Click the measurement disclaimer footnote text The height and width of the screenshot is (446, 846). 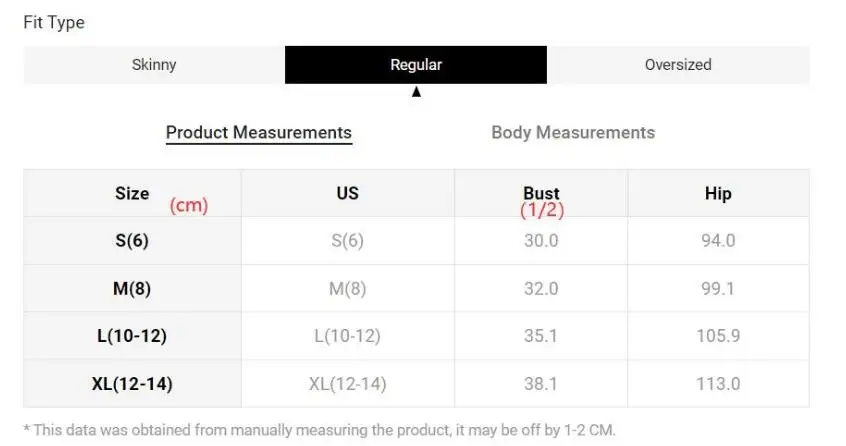point(320,430)
